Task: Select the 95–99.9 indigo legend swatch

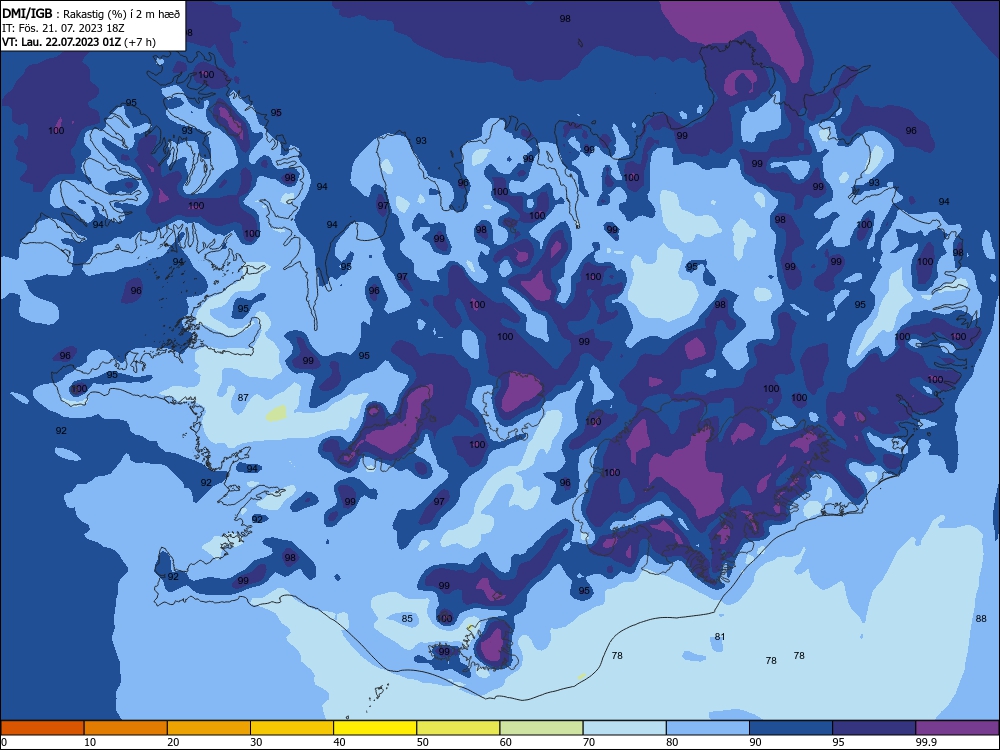Action: coord(874,728)
